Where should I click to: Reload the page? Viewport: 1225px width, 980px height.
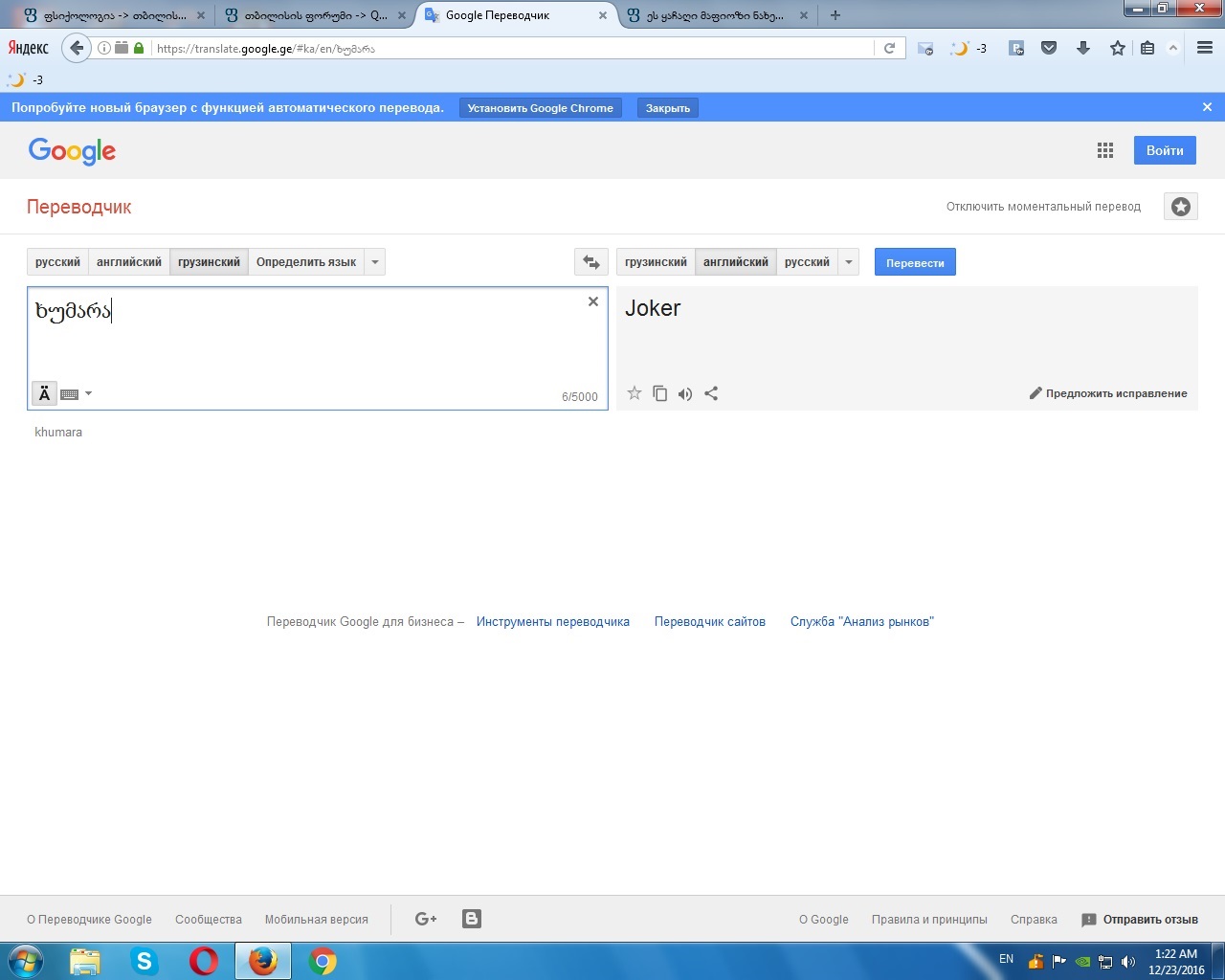click(889, 48)
